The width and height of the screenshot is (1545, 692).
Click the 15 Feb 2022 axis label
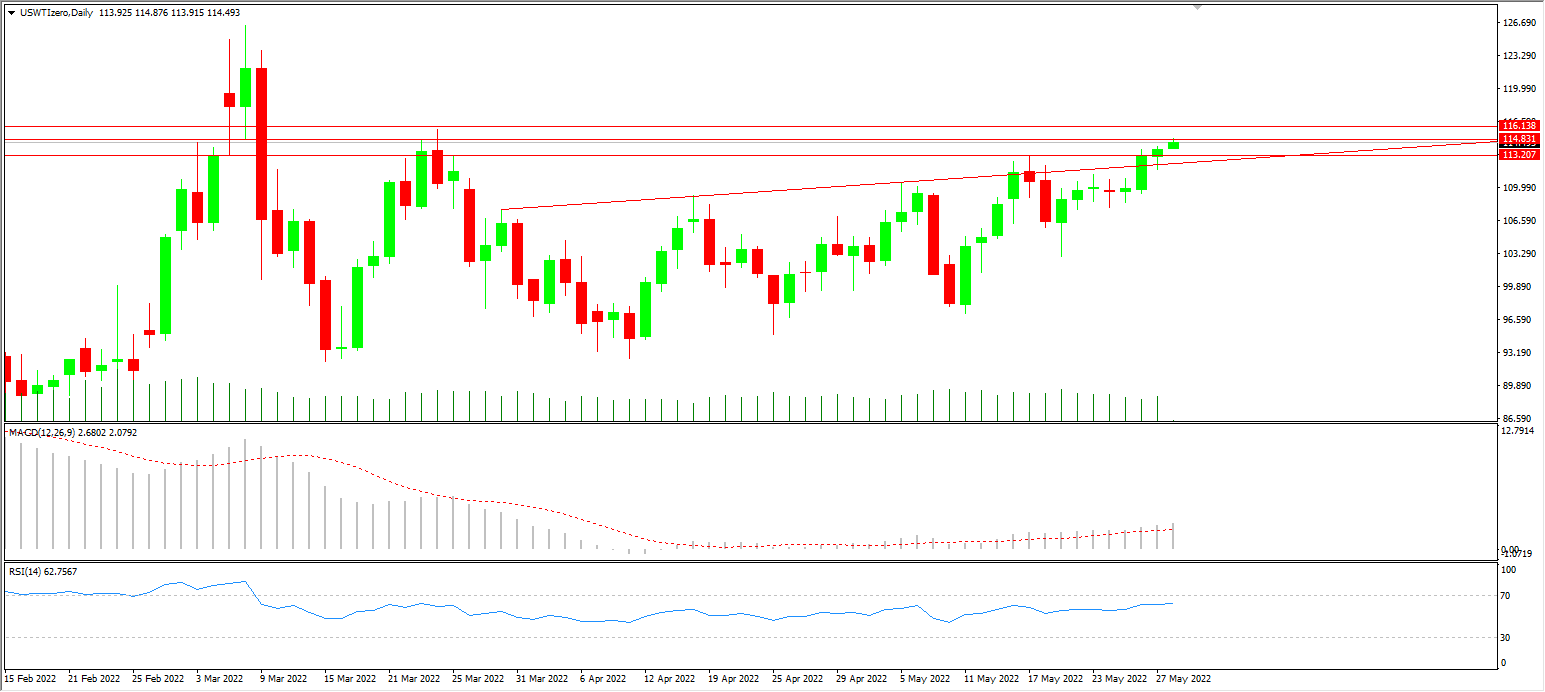click(30, 679)
